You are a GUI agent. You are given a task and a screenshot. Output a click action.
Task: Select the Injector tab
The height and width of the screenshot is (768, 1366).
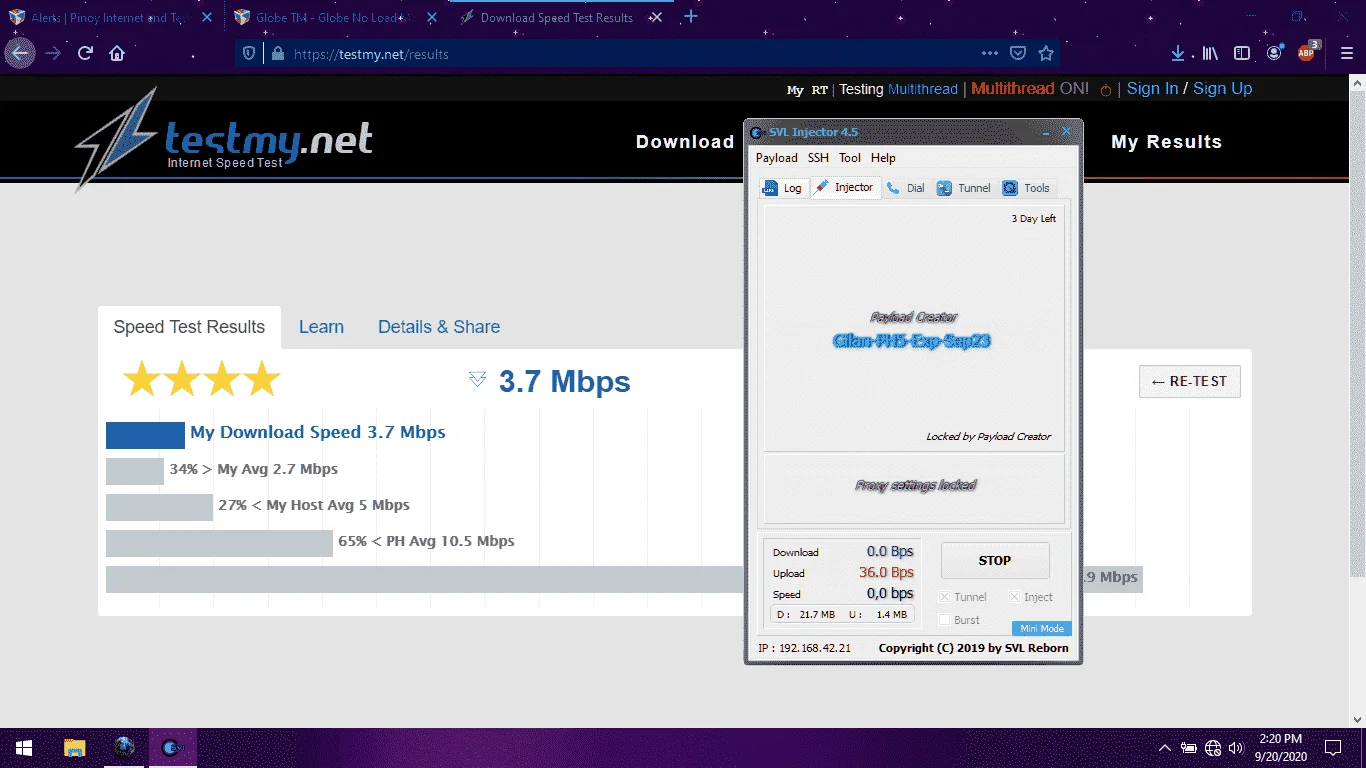845,187
